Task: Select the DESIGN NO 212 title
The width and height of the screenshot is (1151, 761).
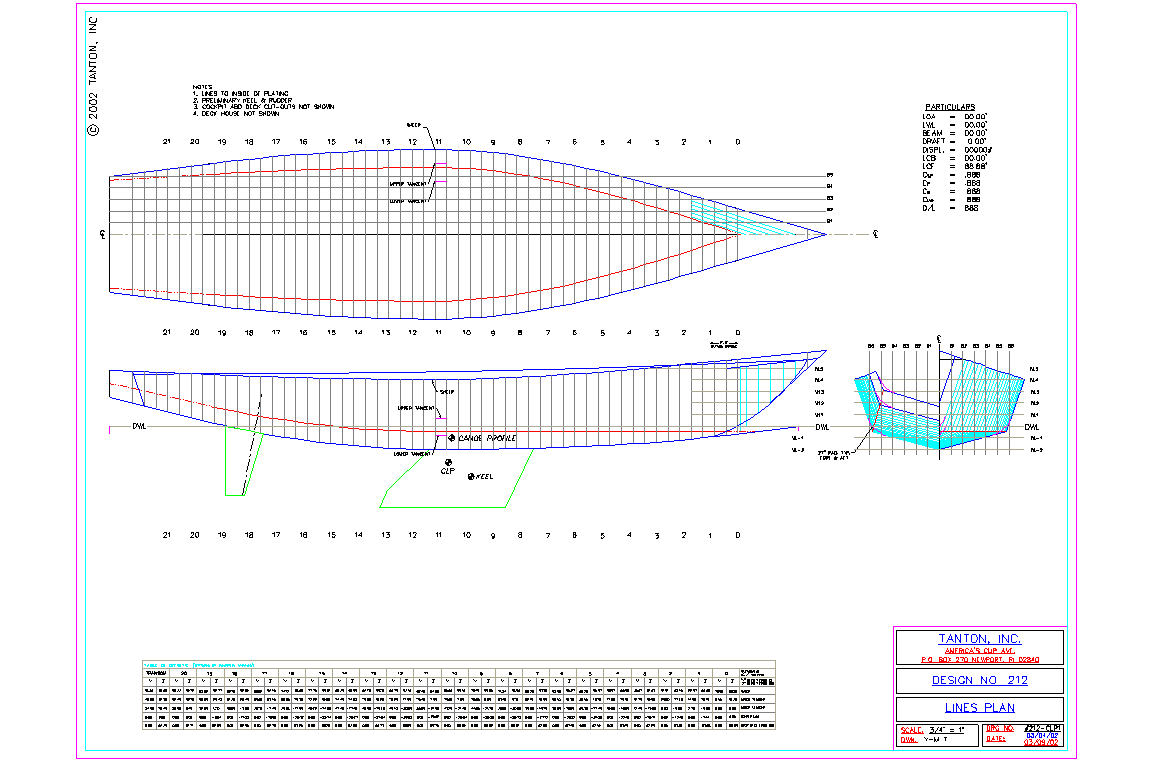Action: tap(979, 680)
